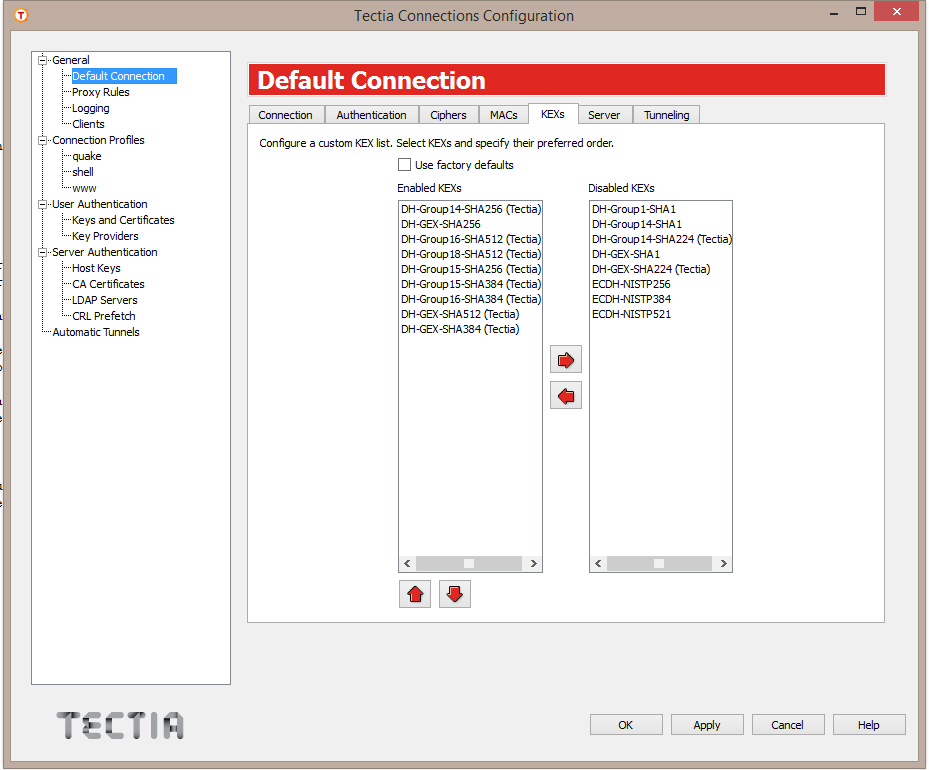The height and width of the screenshot is (770, 929).
Task: Open Proxy Rules in the tree
Action: (101, 92)
